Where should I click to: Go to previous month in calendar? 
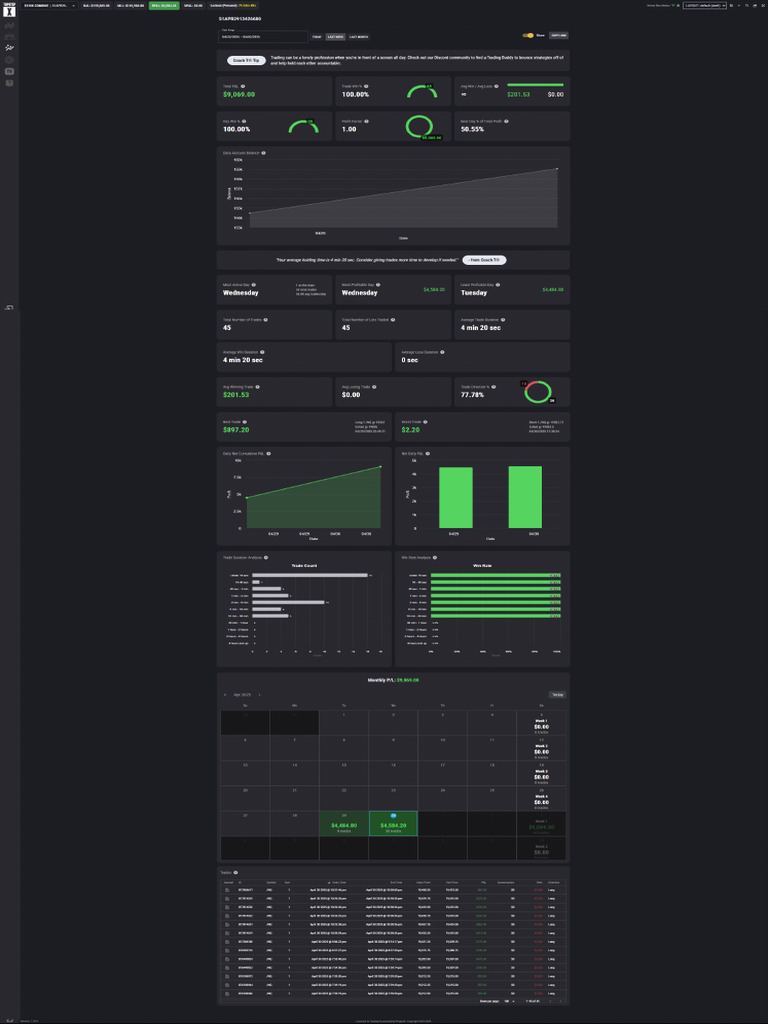click(x=225, y=694)
